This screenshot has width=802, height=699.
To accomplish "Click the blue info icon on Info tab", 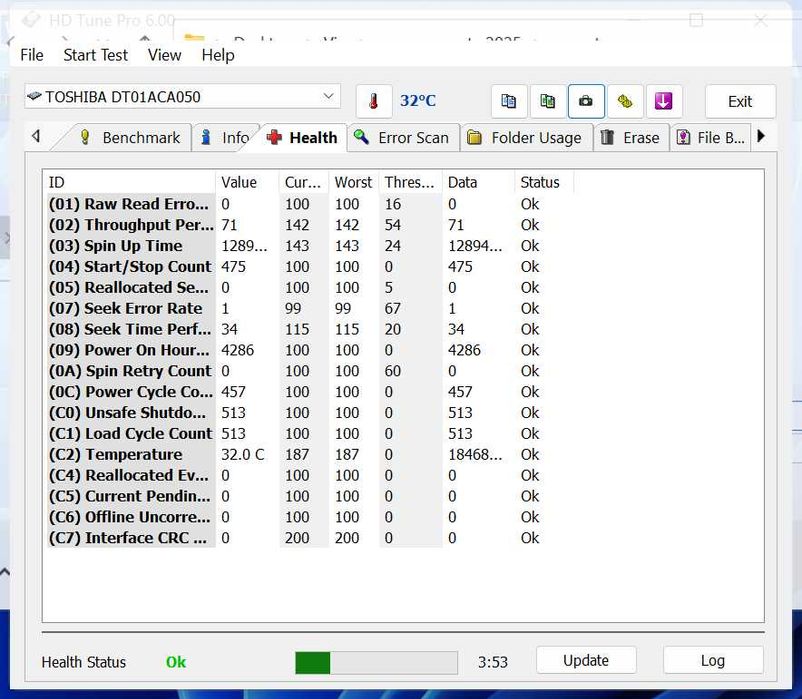I will (x=206, y=137).
